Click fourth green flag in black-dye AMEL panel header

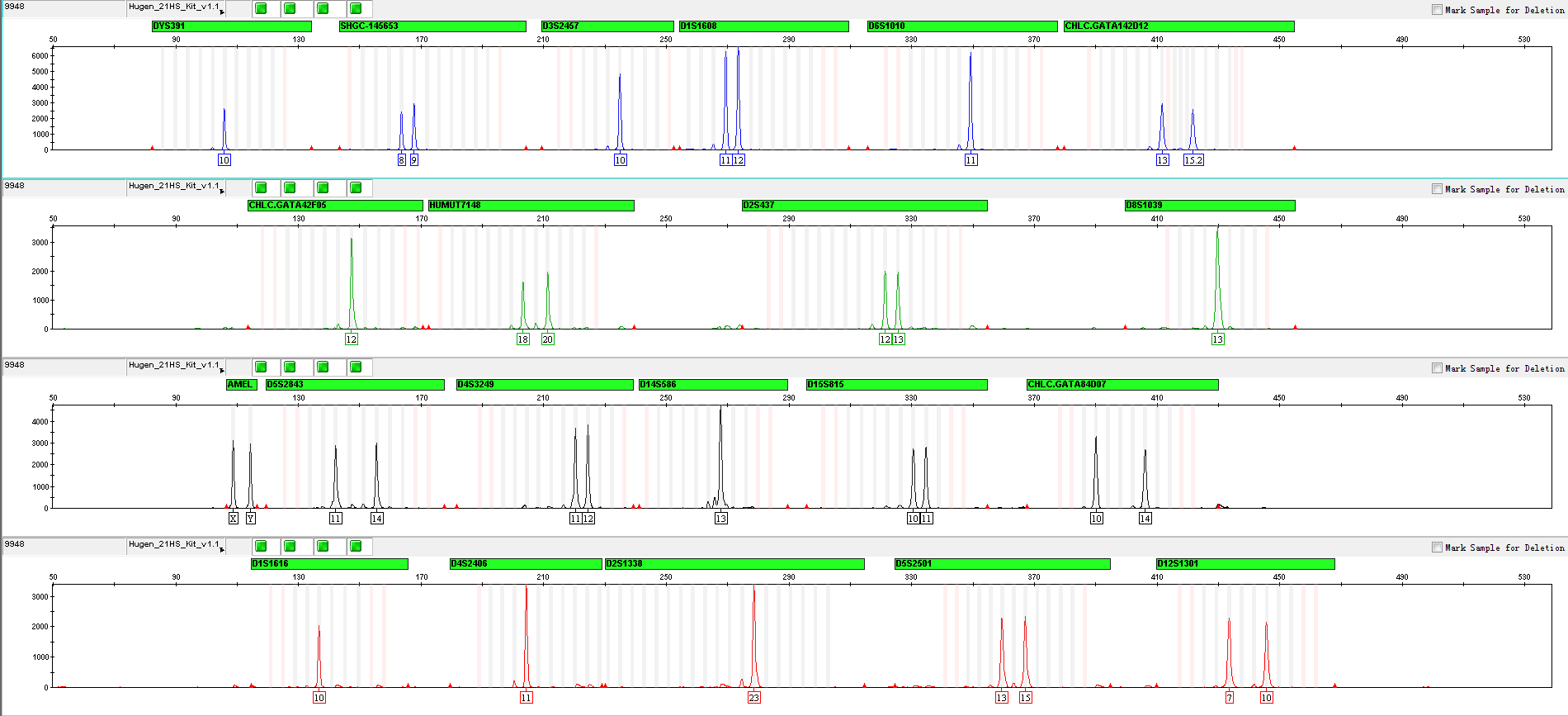point(356,367)
